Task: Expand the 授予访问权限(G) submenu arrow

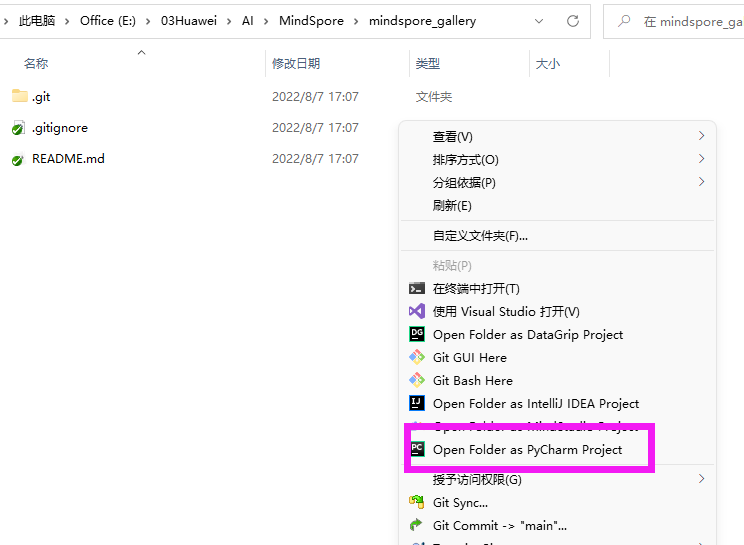Action: pos(701,479)
